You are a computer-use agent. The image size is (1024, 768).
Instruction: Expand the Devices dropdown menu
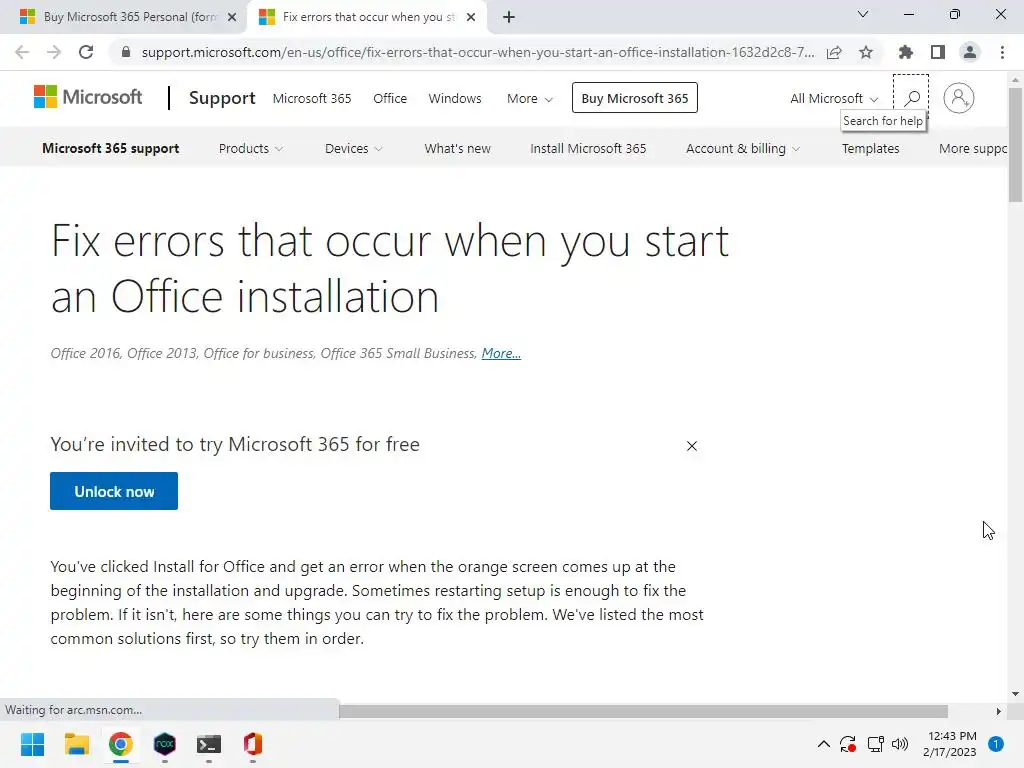pyautogui.click(x=353, y=148)
